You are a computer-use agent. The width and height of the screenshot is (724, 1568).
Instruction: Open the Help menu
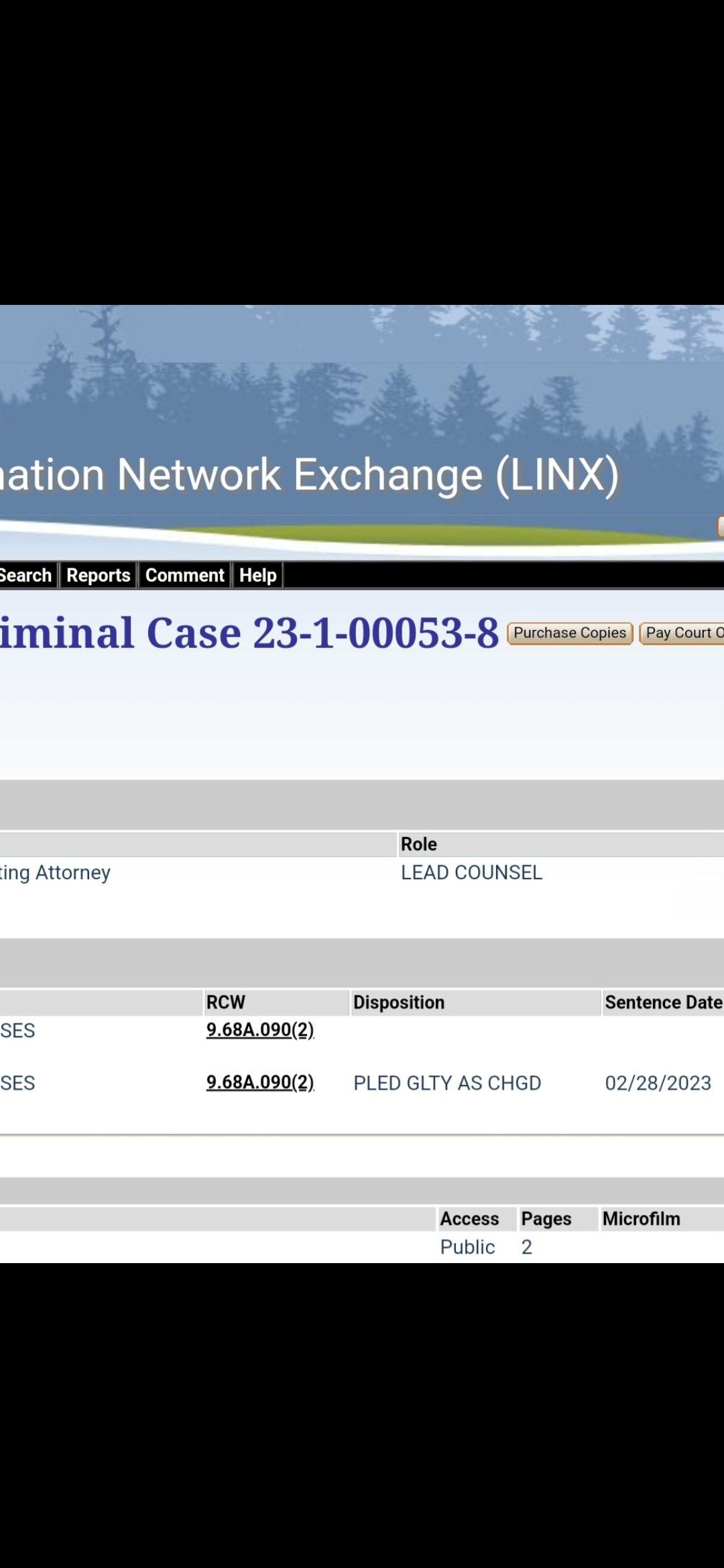click(x=258, y=575)
